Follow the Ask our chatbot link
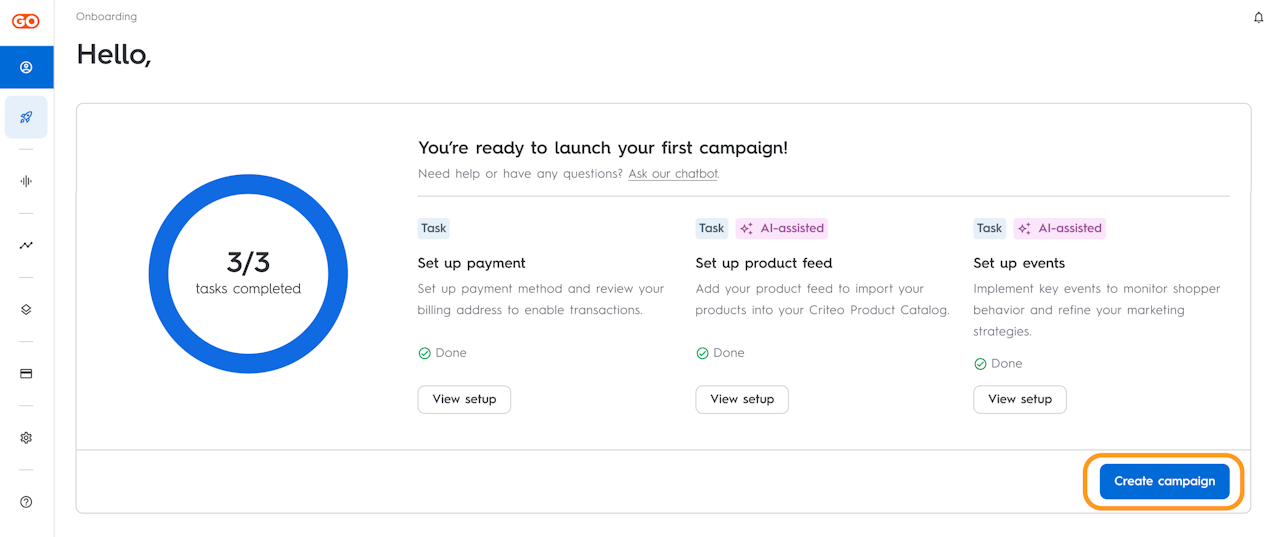This screenshot has width=1280, height=537. tap(672, 174)
